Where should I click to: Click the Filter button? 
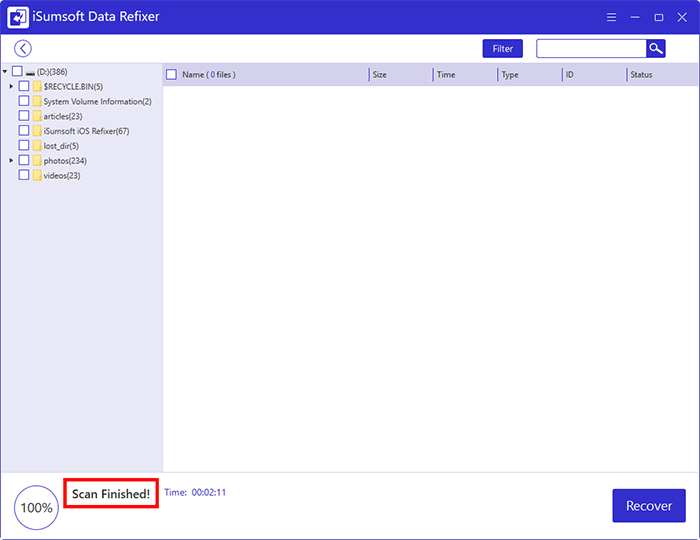[x=503, y=49]
